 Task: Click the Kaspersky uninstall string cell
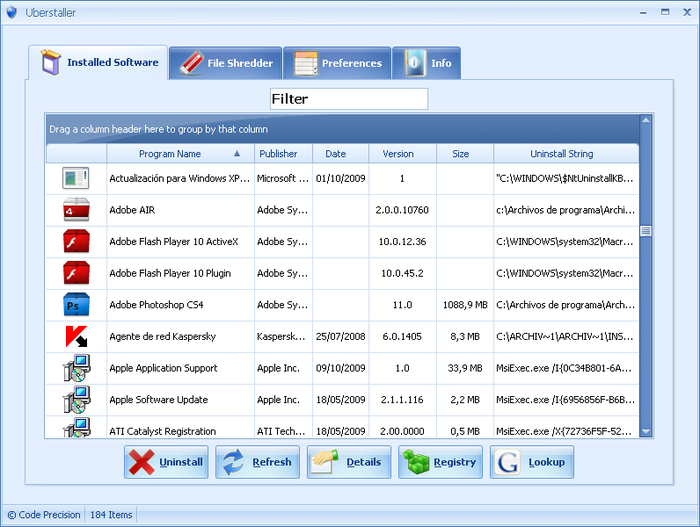pos(565,336)
